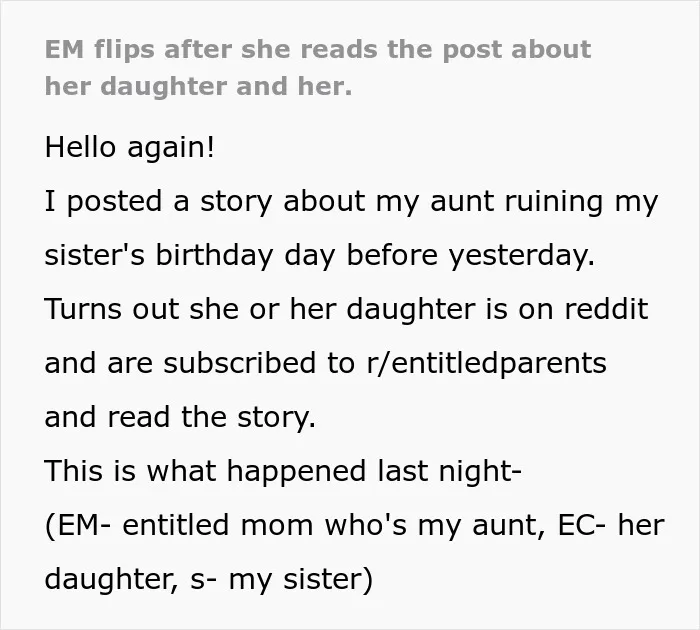Click the line 'I posted a story about my aunt'
700x630 pixels.
pos(351,202)
